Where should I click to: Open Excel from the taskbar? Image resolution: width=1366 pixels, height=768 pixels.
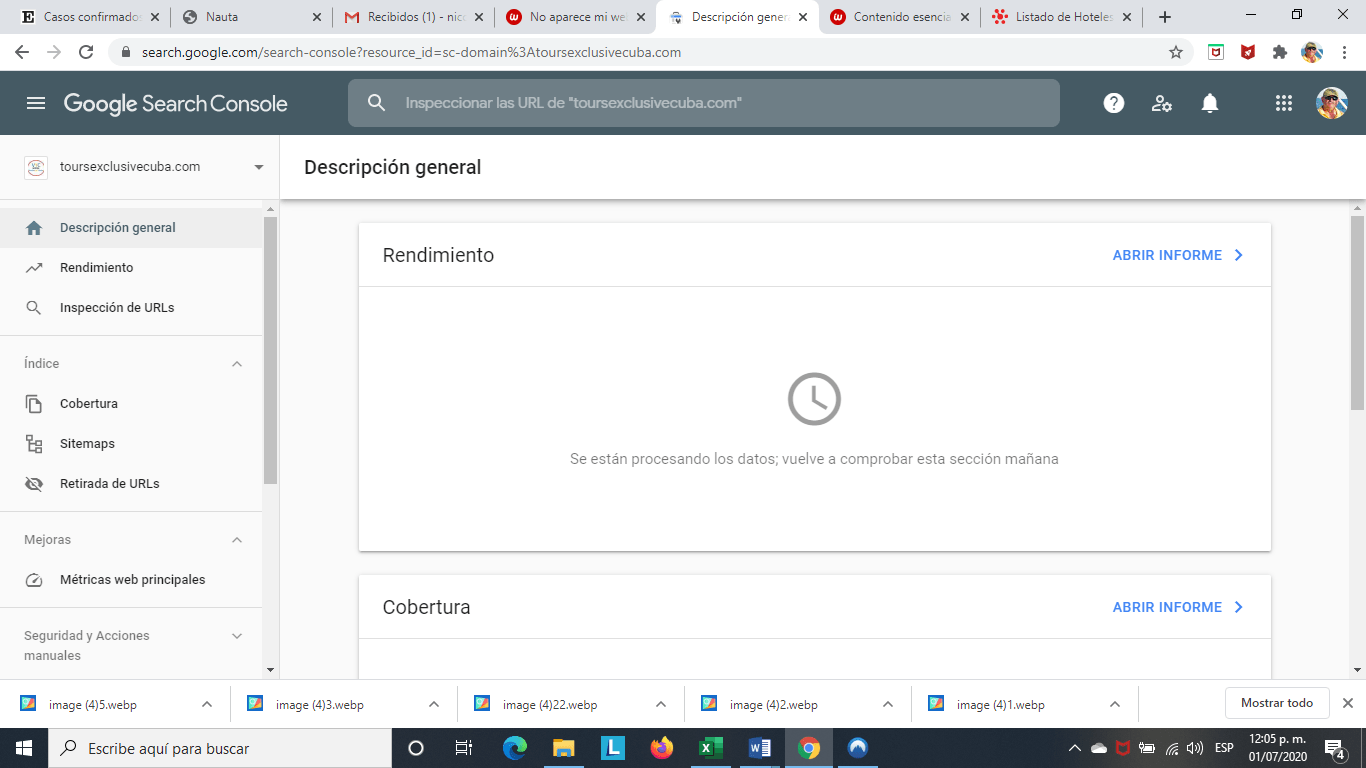711,748
